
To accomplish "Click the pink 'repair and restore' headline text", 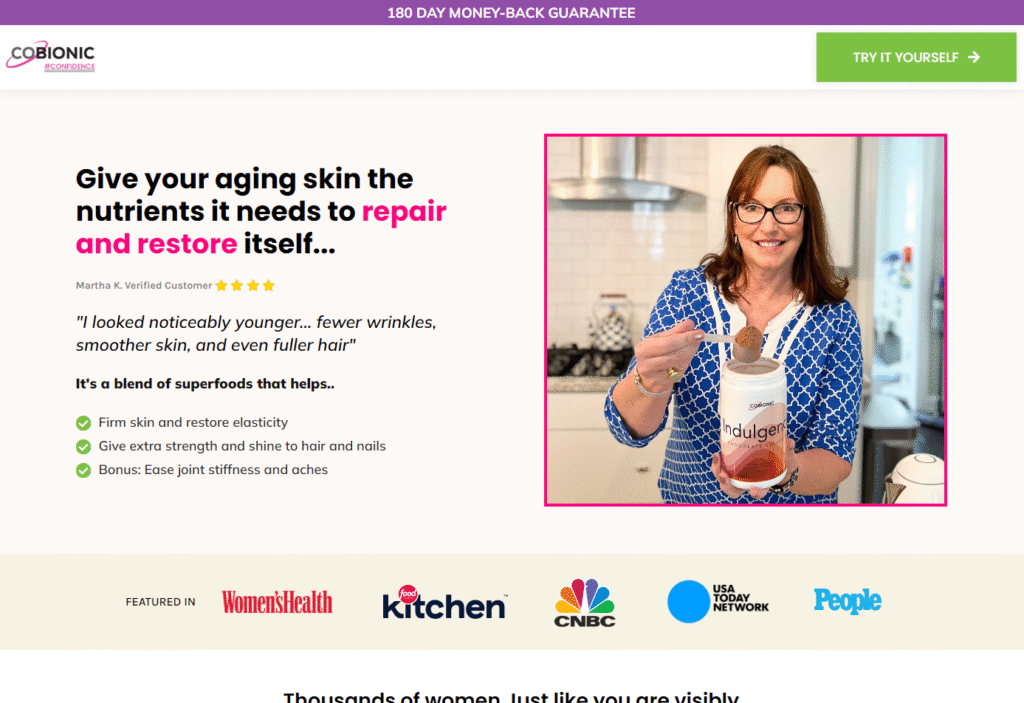I will point(261,227).
